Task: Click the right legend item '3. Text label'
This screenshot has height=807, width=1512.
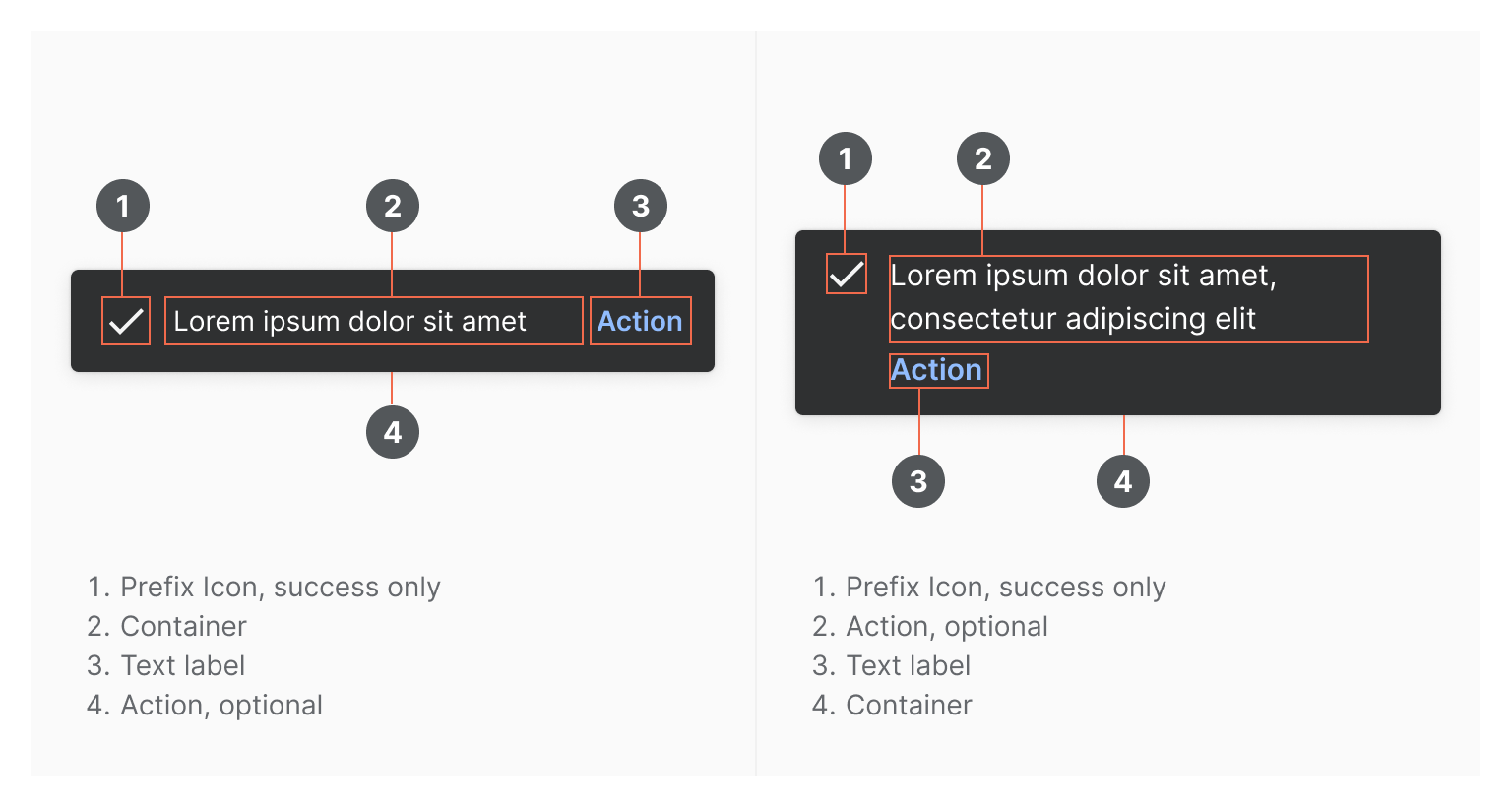Action: (892, 665)
